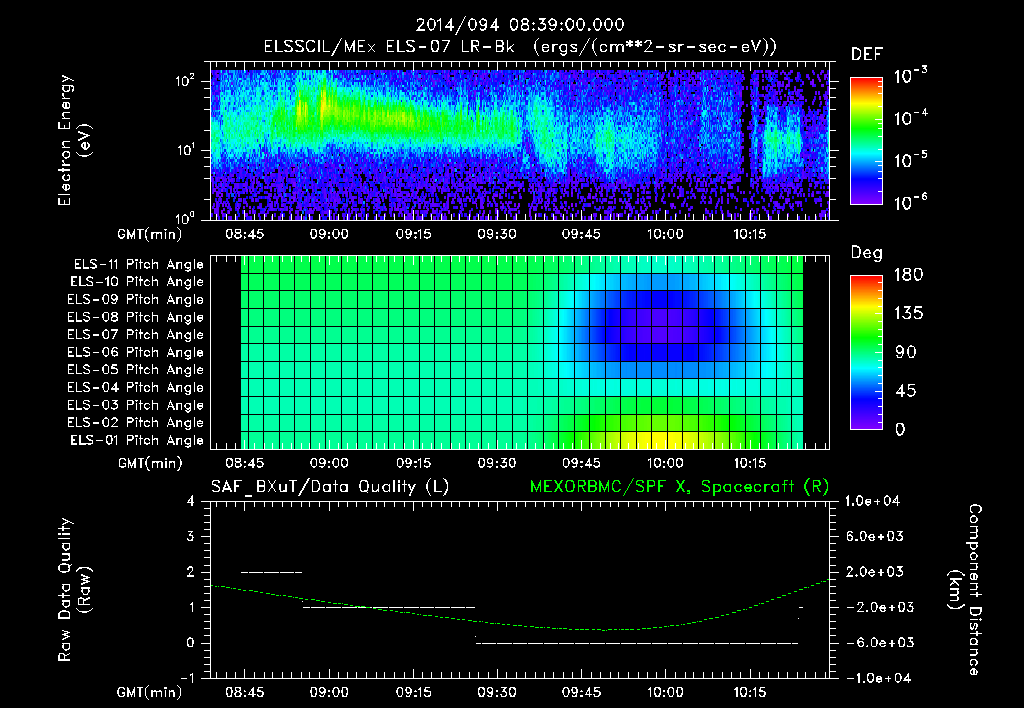Click the "ELS-06 Pitch Angle" row label
The image size is (1024, 708).
tap(136, 353)
